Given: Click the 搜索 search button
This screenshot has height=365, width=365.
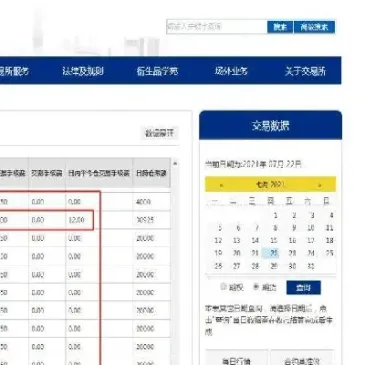Looking at the screenshot, I should click(x=280, y=27).
